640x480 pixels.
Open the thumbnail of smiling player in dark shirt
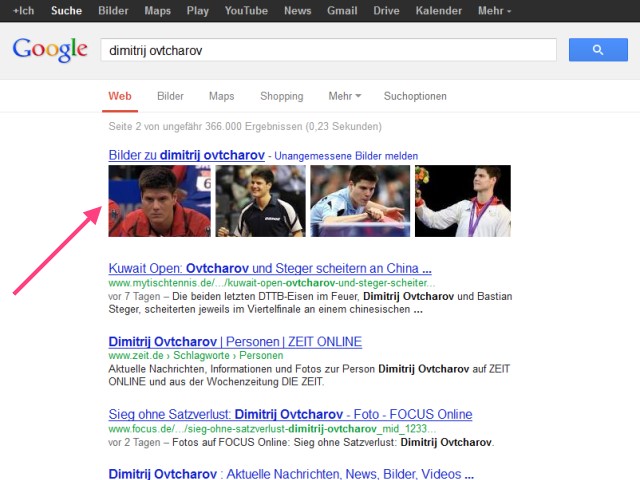click(x=260, y=201)
